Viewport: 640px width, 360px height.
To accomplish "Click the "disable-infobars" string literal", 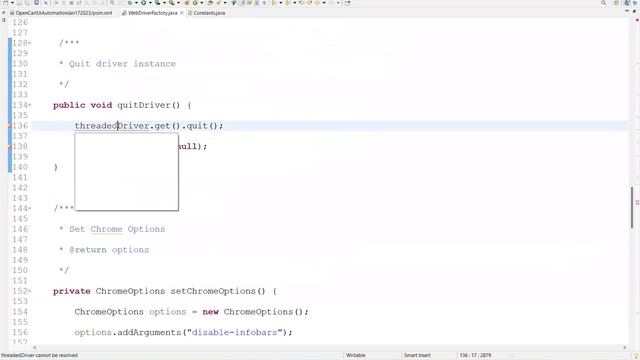I will pyautogui.click(x=234, y=332).
